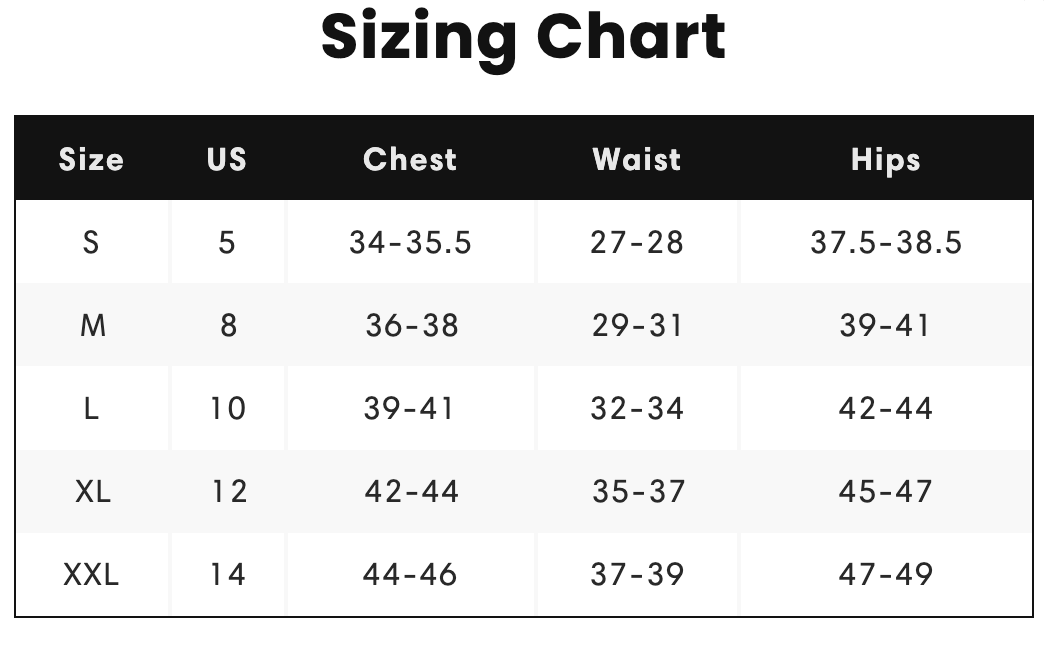Select size M cell

click(x=93, y=326)
